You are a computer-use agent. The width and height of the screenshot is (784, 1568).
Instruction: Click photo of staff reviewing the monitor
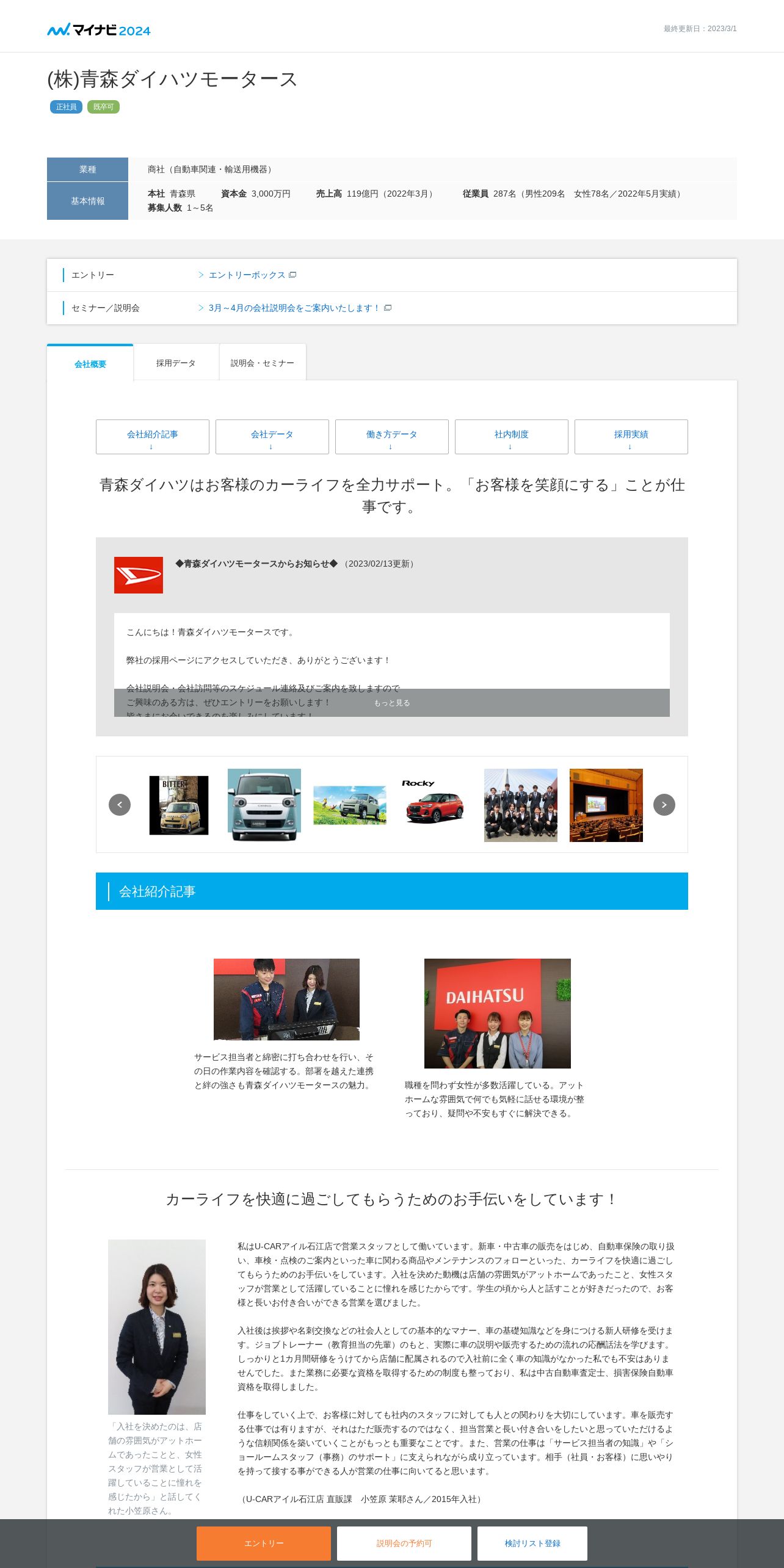click(x=286, y=999)
